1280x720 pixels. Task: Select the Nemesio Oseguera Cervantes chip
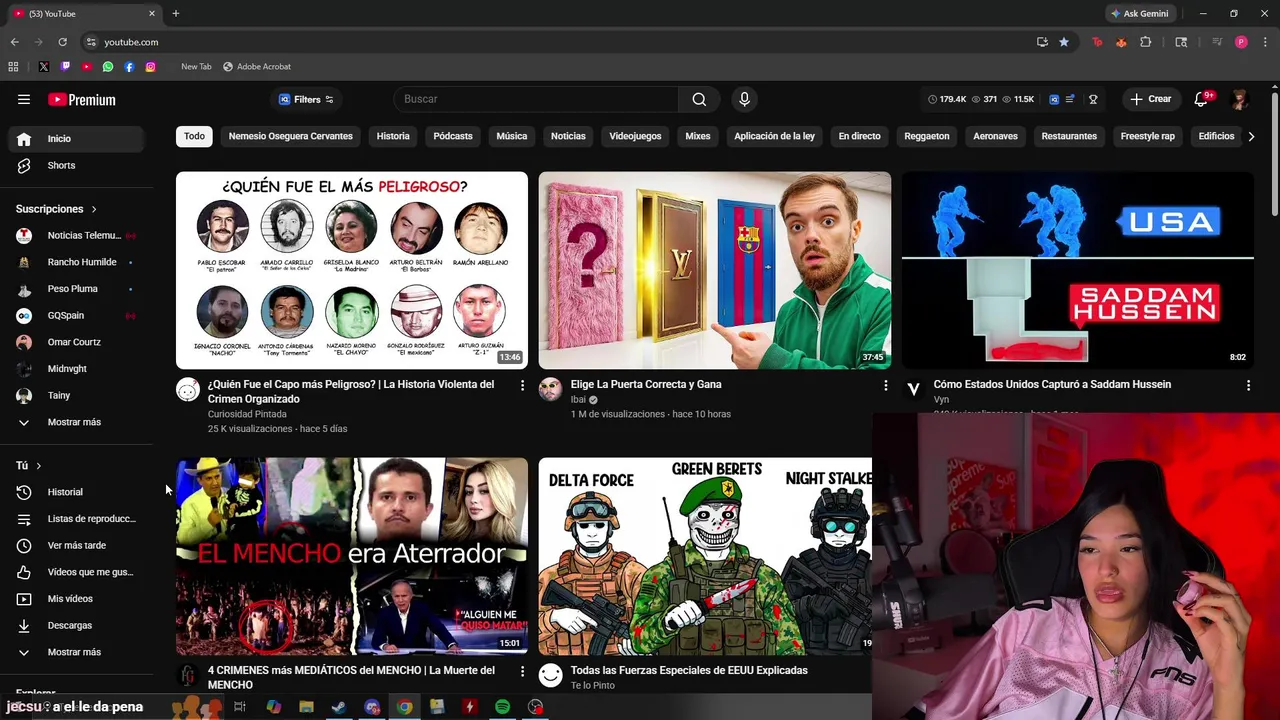pos(290,136)
